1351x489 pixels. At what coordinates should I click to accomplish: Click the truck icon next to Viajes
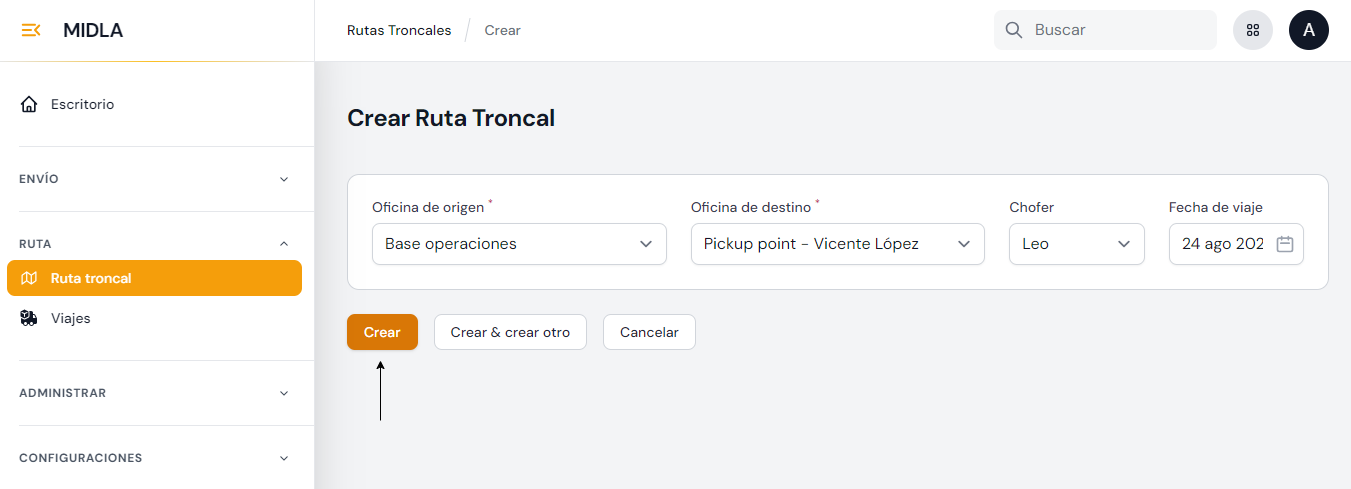pos(29,318)
